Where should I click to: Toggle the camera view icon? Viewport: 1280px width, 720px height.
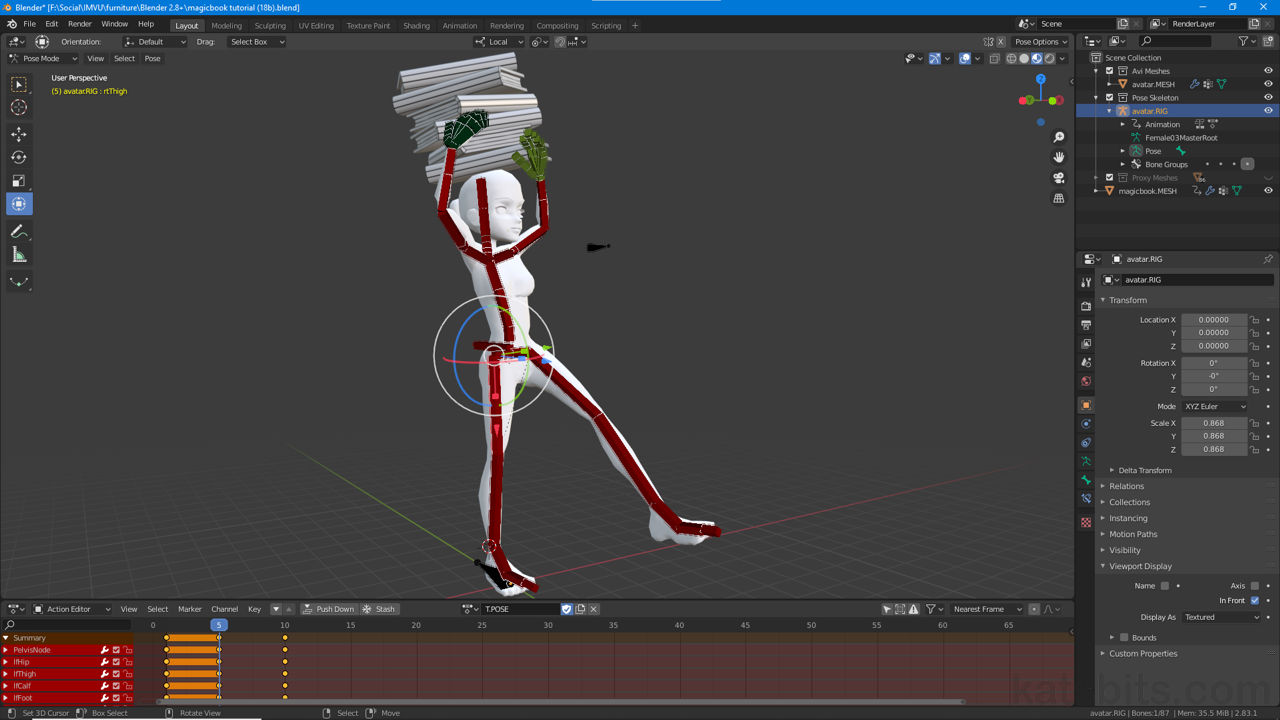point(1059,178)
